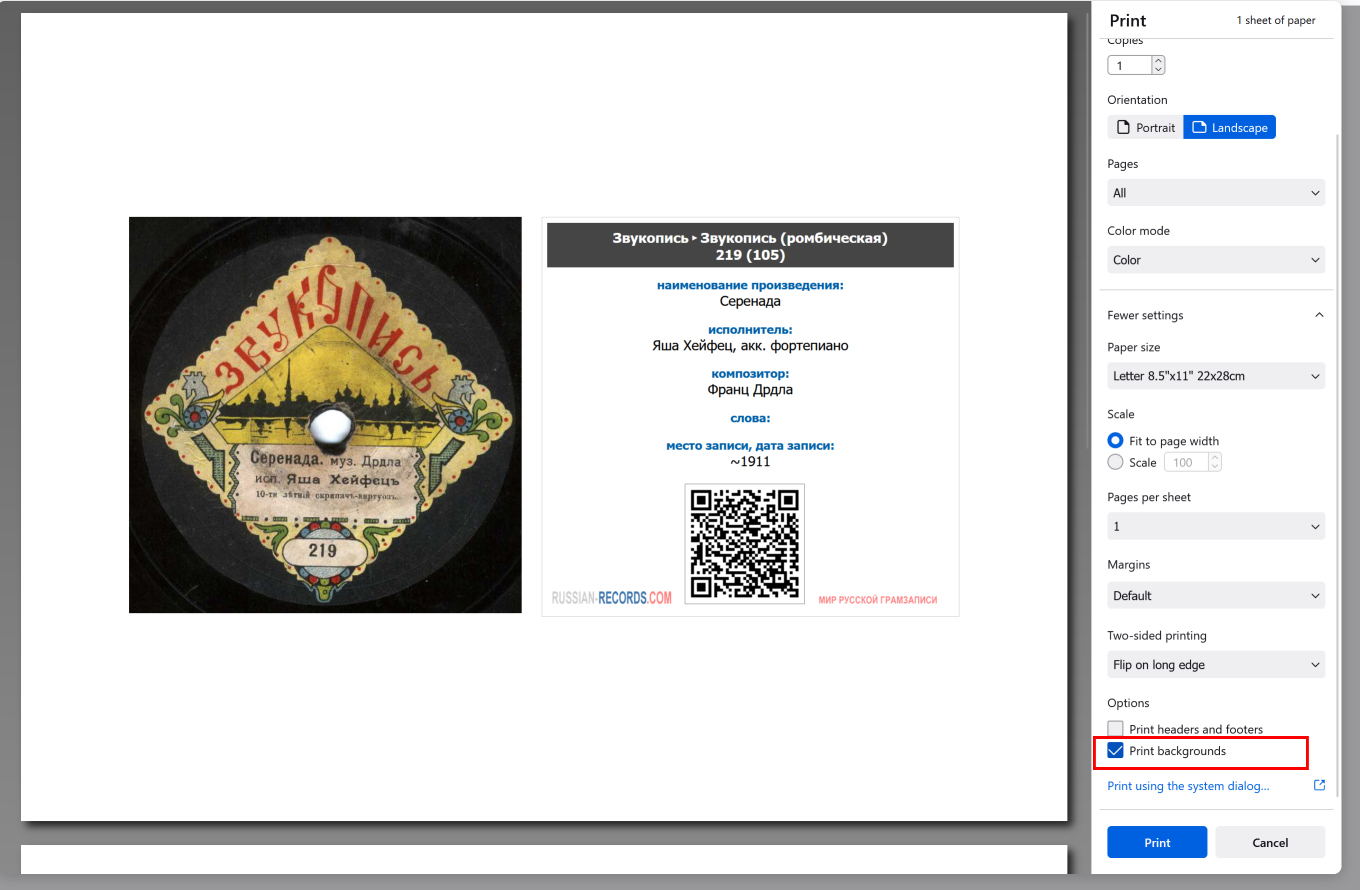Viewport: 1360px width, 890px height.
Task: Enable Print headers and footers
Action: (x=1116, y=729)
